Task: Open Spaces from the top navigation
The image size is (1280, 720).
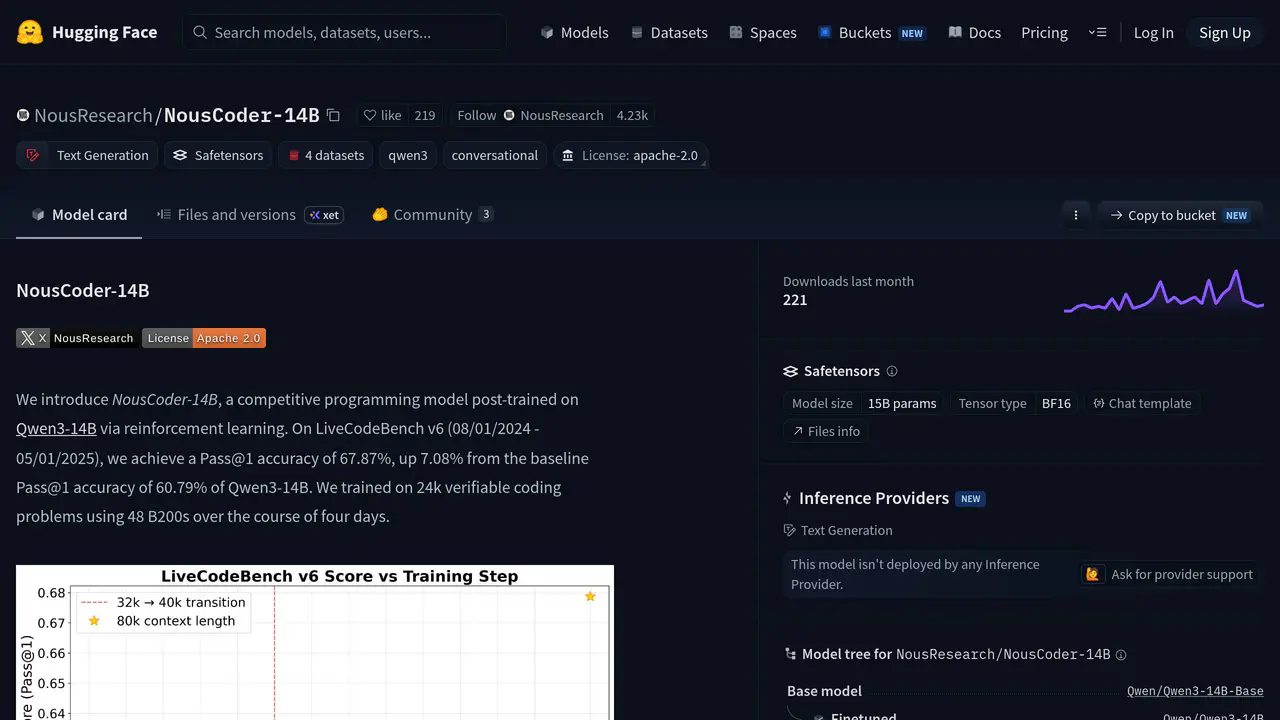Action: (x=763, y=32)
